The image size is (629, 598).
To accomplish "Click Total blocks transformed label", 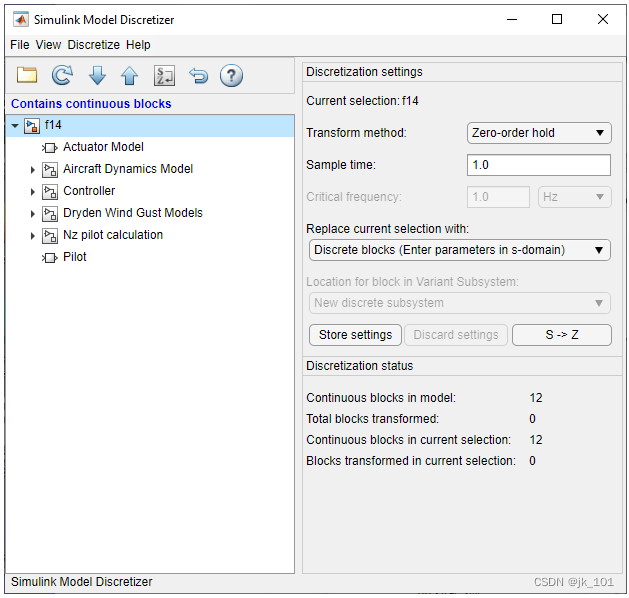I will [x=373, y=419].
